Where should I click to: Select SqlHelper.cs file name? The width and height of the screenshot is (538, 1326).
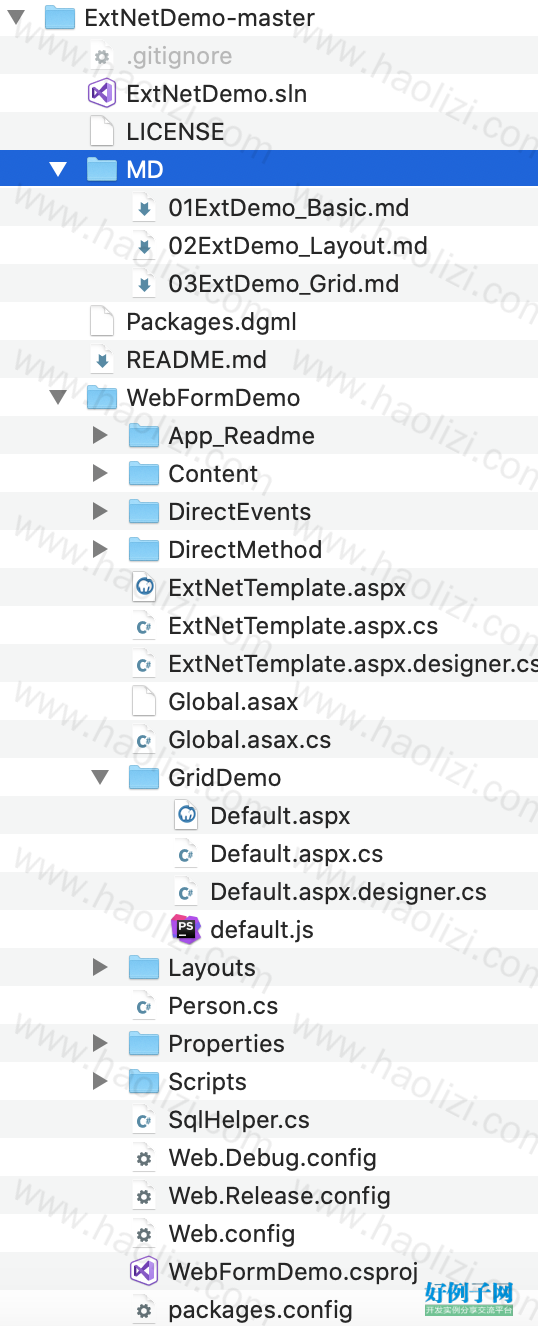coord(239,1120)
